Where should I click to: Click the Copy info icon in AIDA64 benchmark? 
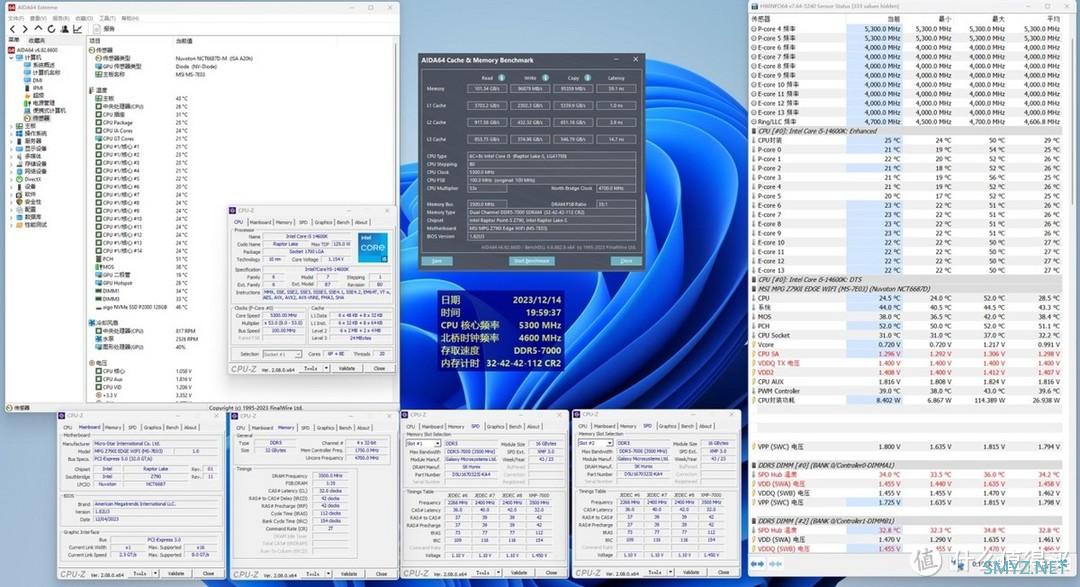pos(588,78)
